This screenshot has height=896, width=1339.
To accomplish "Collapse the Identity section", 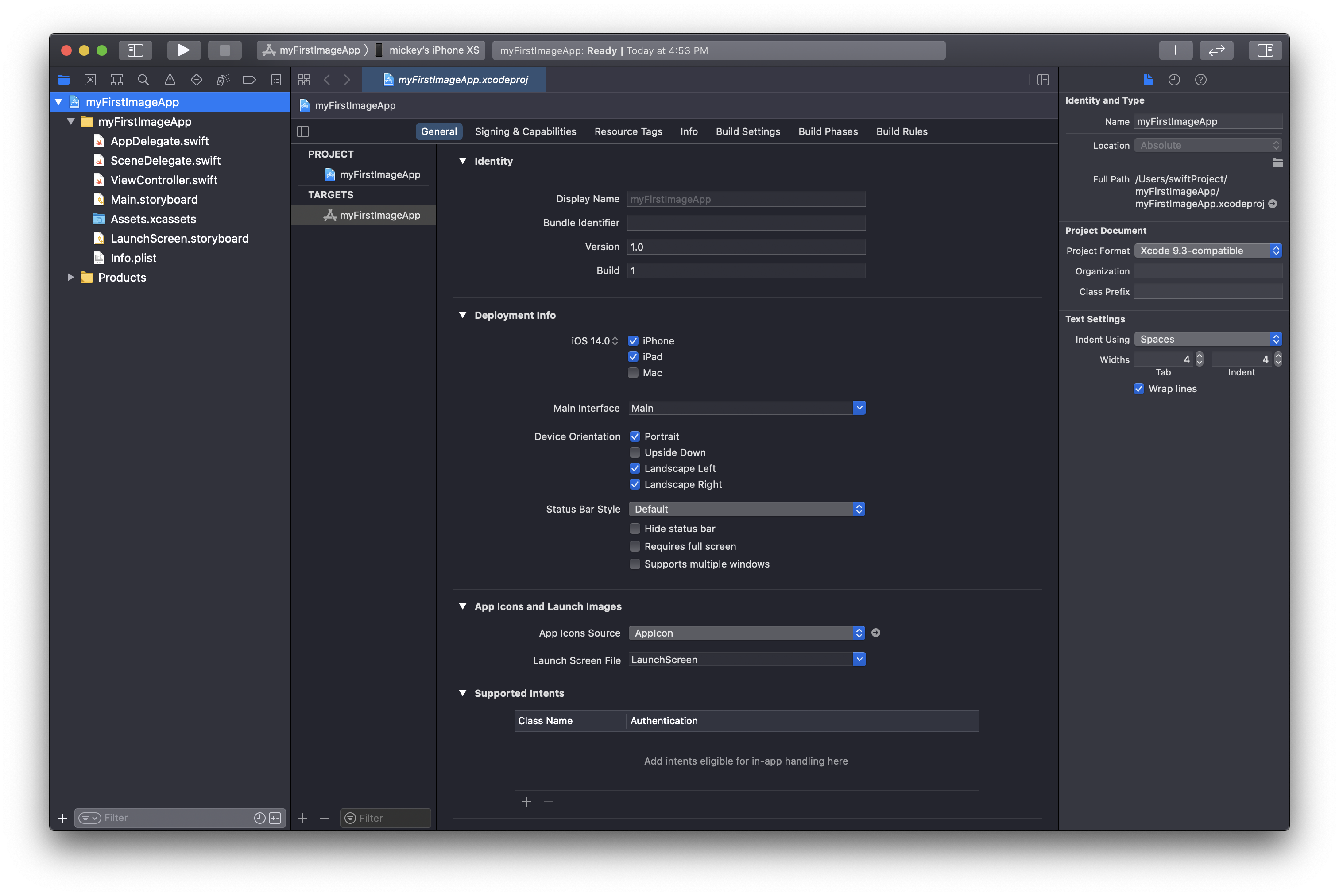I will [x=463, y=161].
